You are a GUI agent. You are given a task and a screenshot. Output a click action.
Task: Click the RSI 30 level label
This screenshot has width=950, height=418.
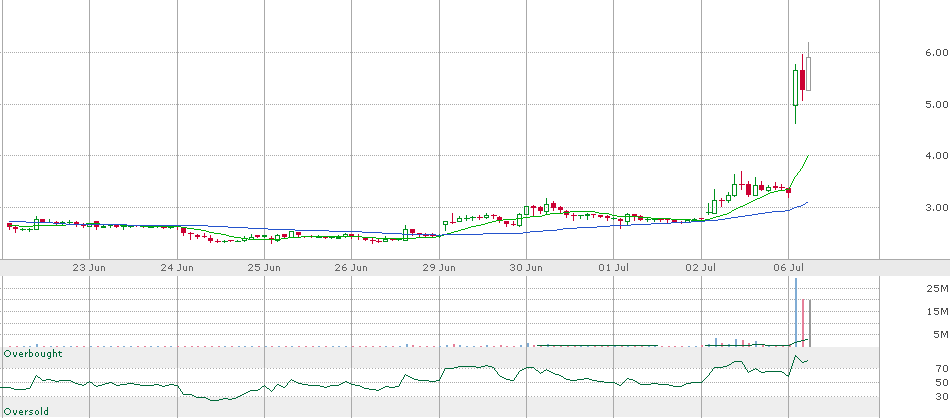941,397
